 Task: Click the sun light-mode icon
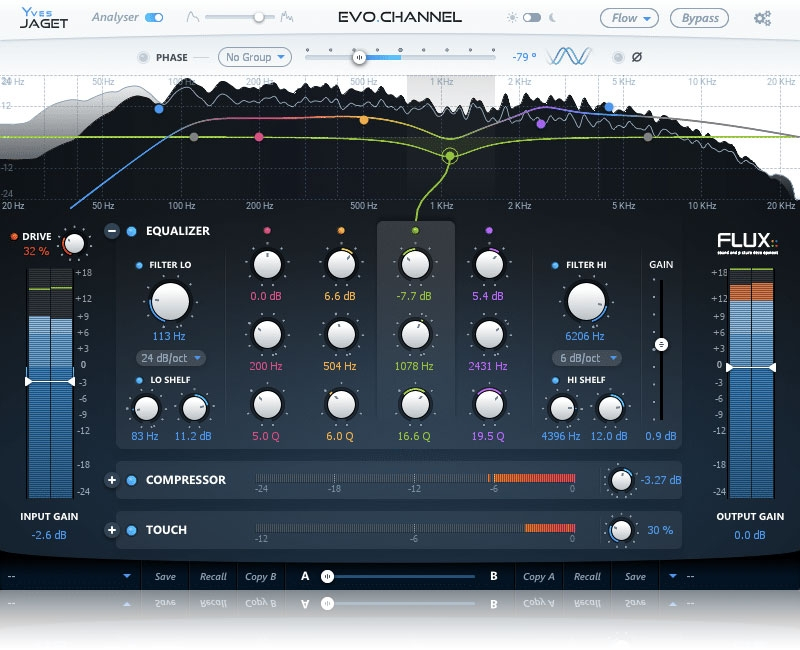point(512,18)
